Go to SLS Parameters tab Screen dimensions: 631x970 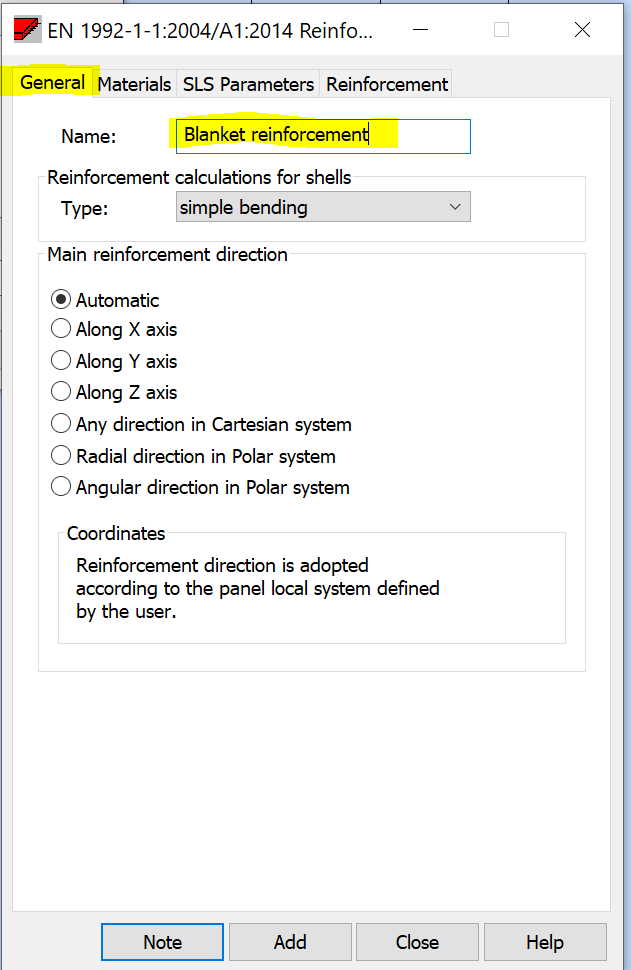coord(248,84)
